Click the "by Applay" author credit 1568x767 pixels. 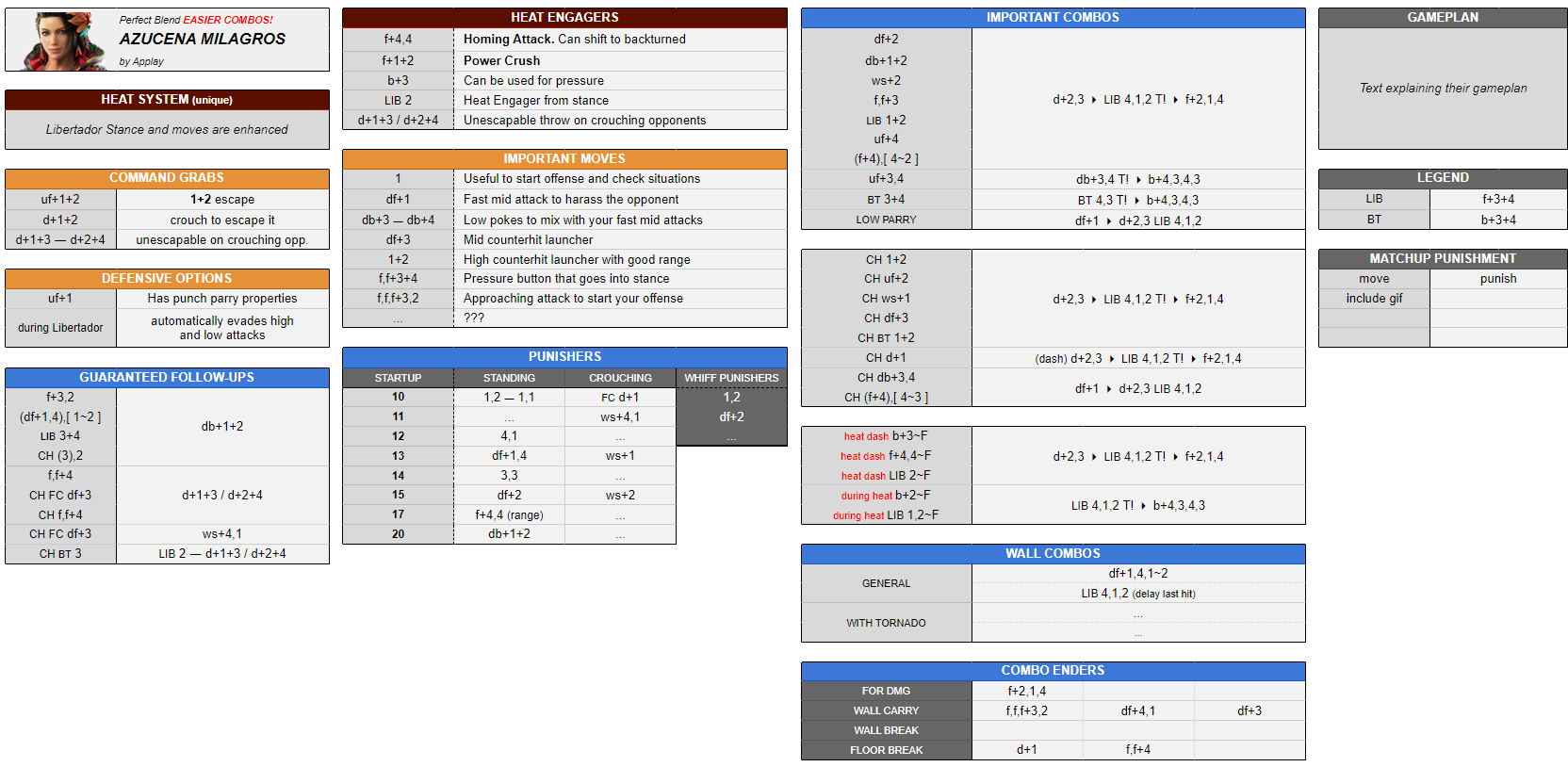coord(141,61)
